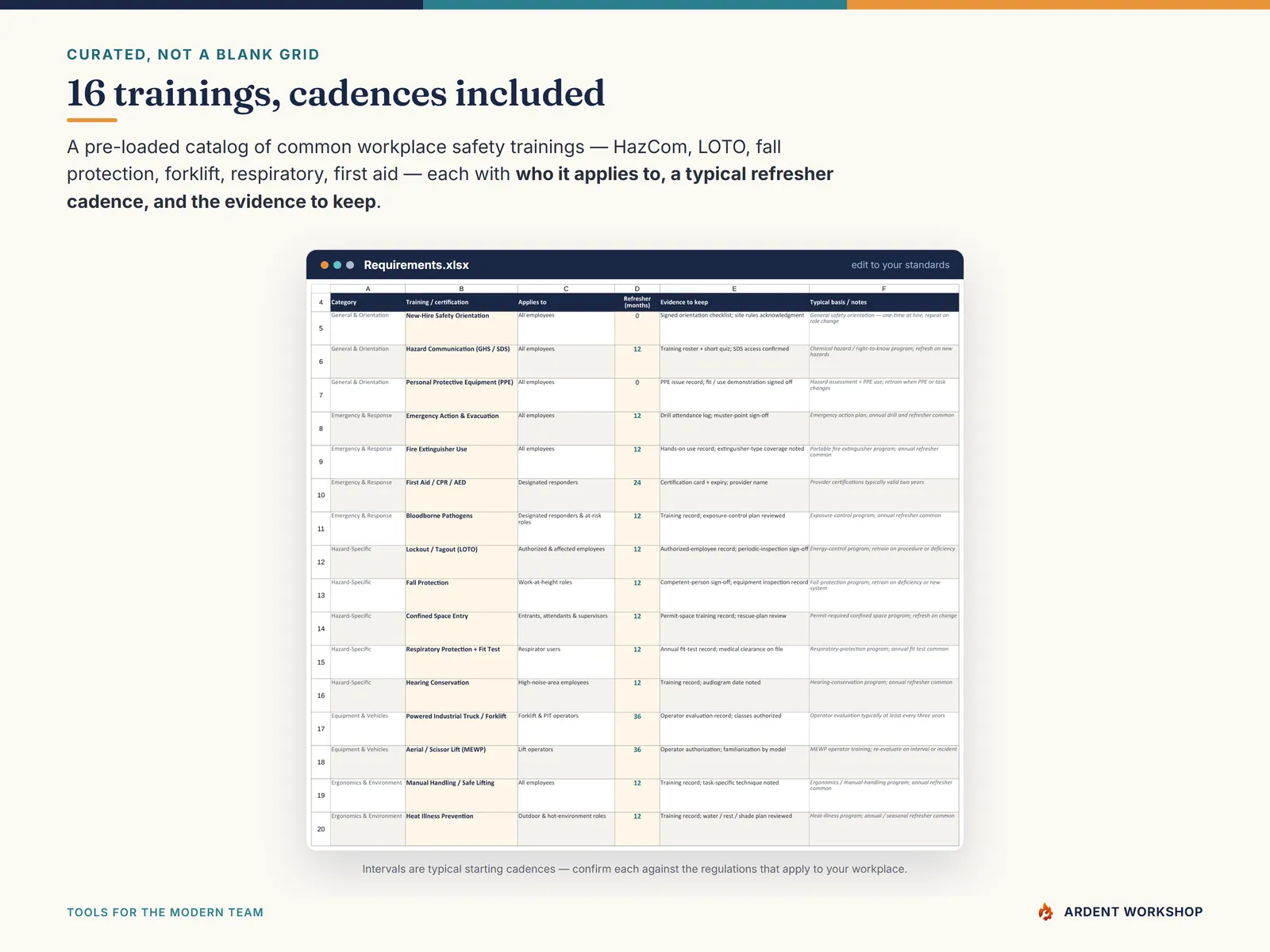Click the 'edit to your standards' label
Screen dimensions: 1270x952
point(900,265)
